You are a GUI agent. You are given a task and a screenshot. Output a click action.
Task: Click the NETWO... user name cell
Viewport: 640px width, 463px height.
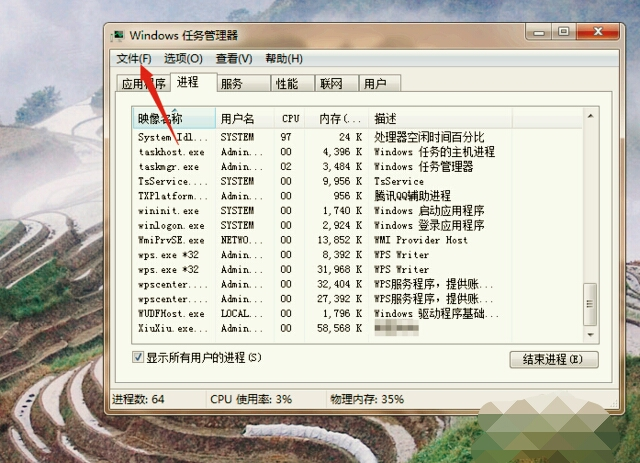click(x=241, y=240)
